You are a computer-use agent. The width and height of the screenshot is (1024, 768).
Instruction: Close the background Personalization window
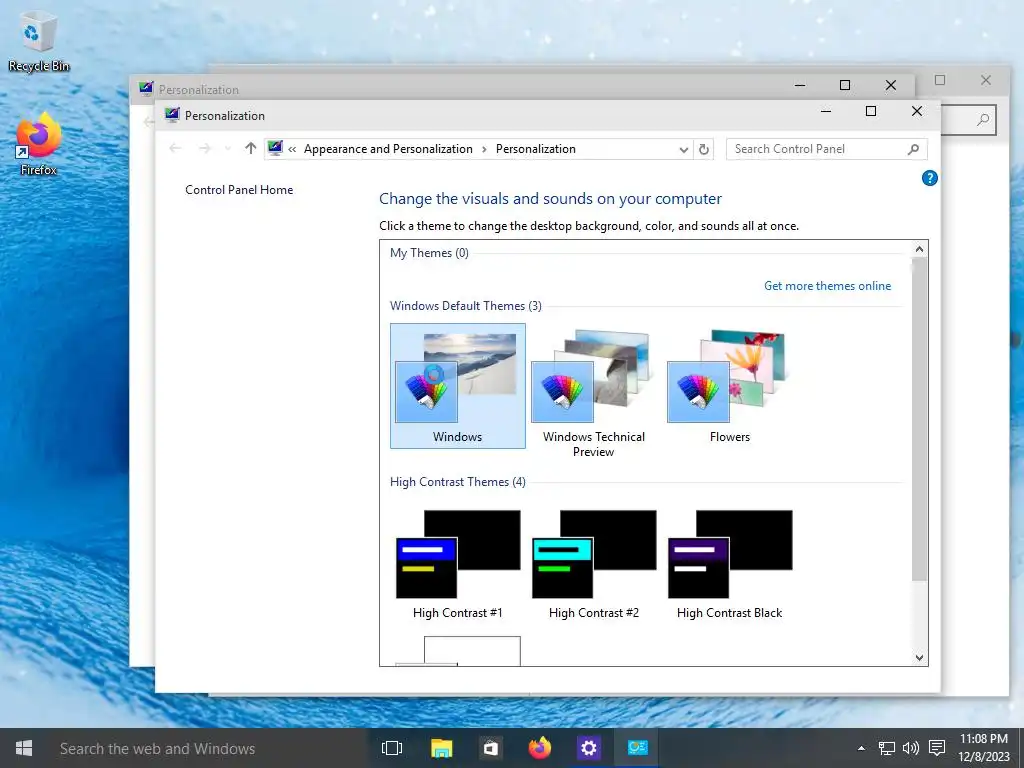[x=891, y=86]
